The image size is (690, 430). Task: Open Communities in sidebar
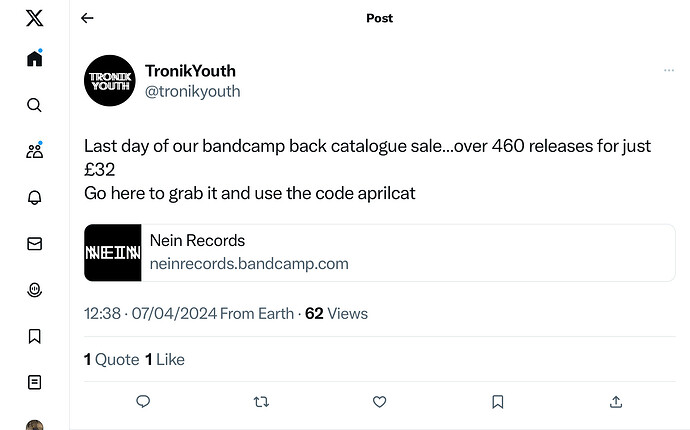point(34,151)
